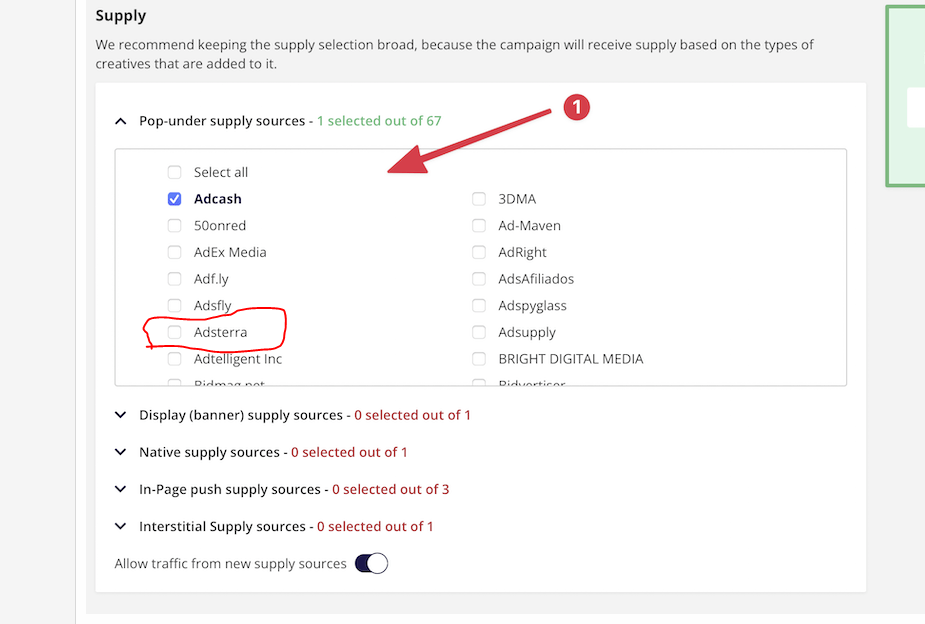Check the Ad-Maven checkbox
This screenshot has height=624, width=925.
point(478,225)
